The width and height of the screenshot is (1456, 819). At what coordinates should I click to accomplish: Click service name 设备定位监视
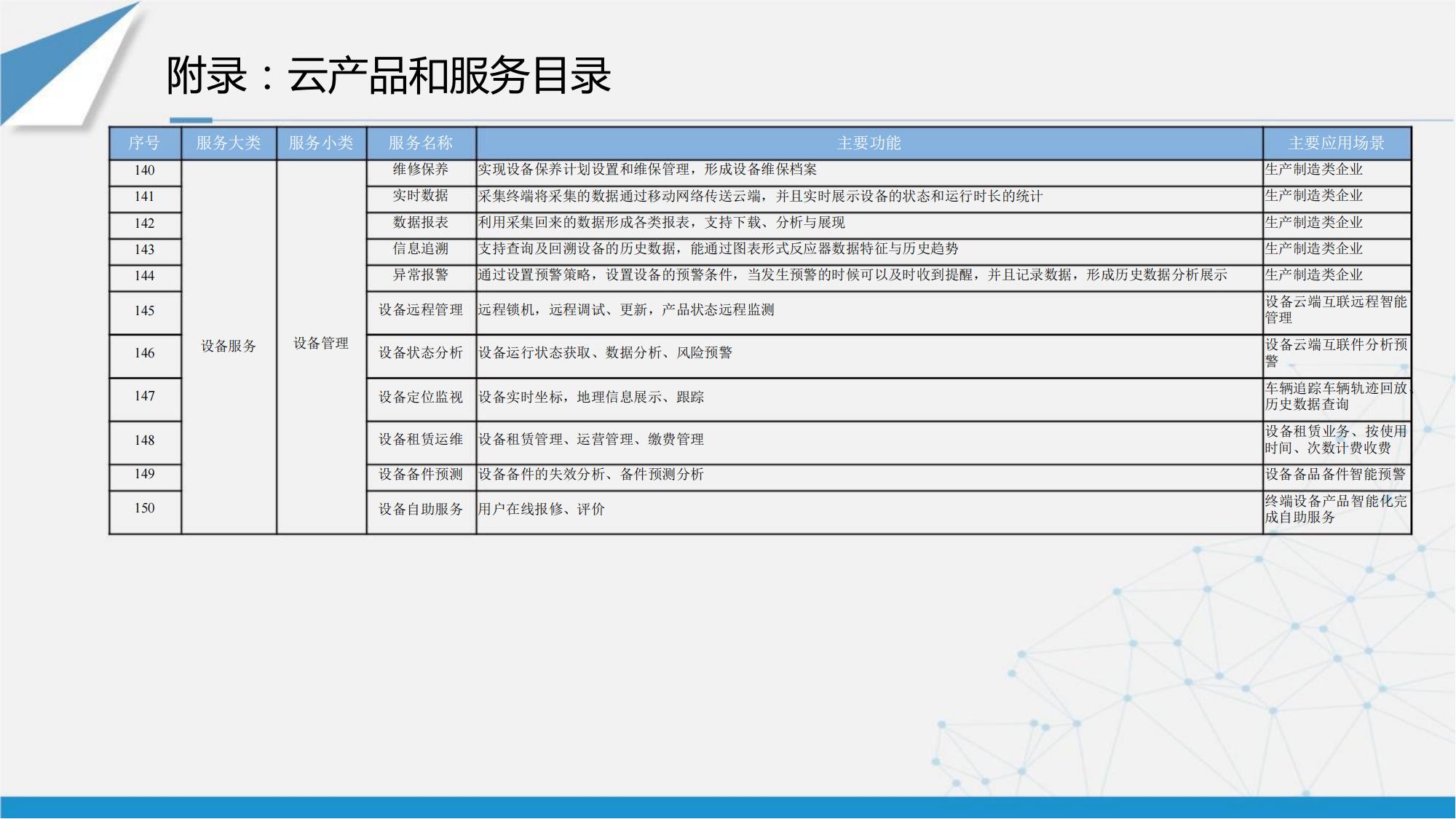[x=421, y=397]
